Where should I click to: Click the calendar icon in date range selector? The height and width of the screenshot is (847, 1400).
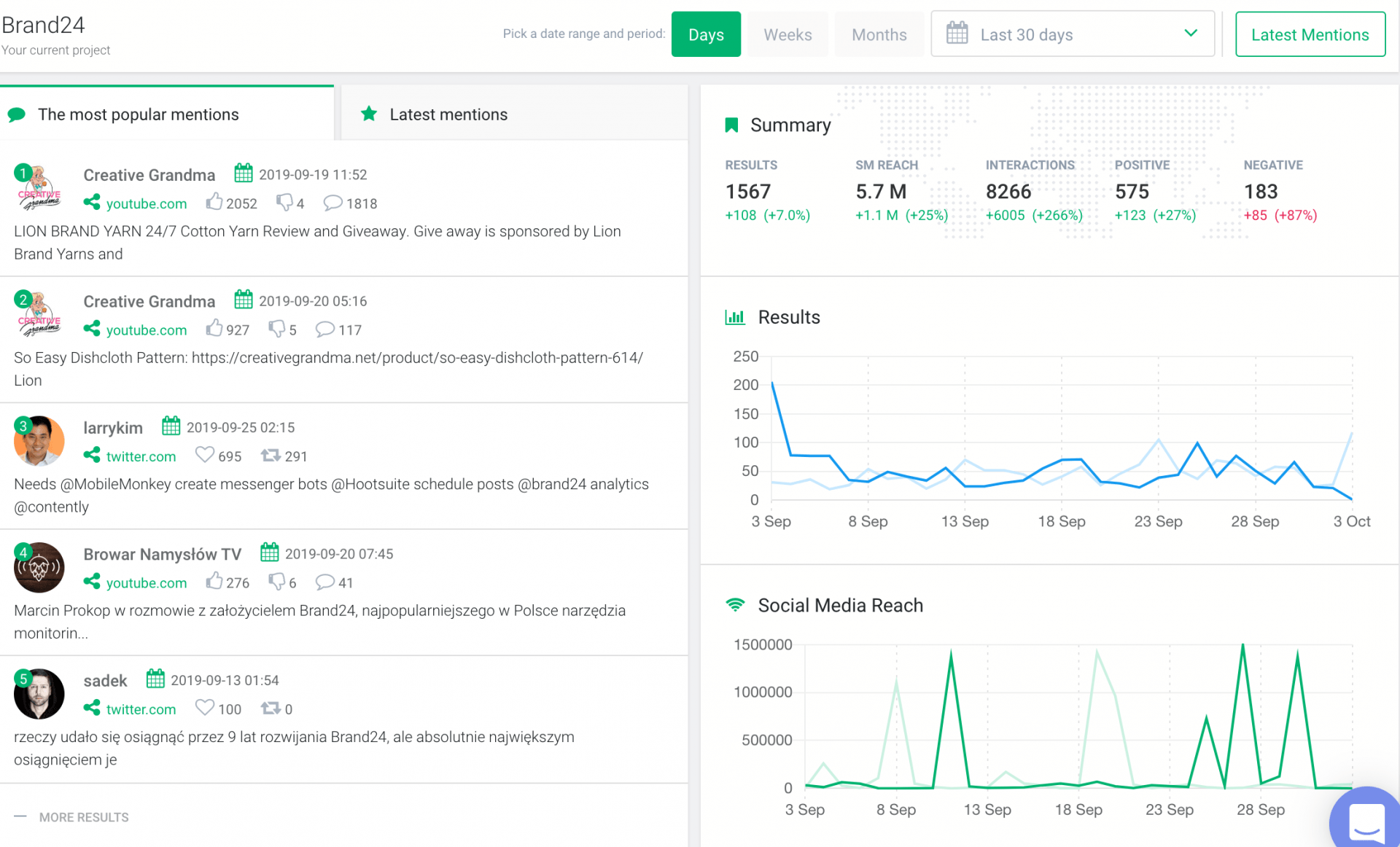pyautogui.click(x=957, y=34)
